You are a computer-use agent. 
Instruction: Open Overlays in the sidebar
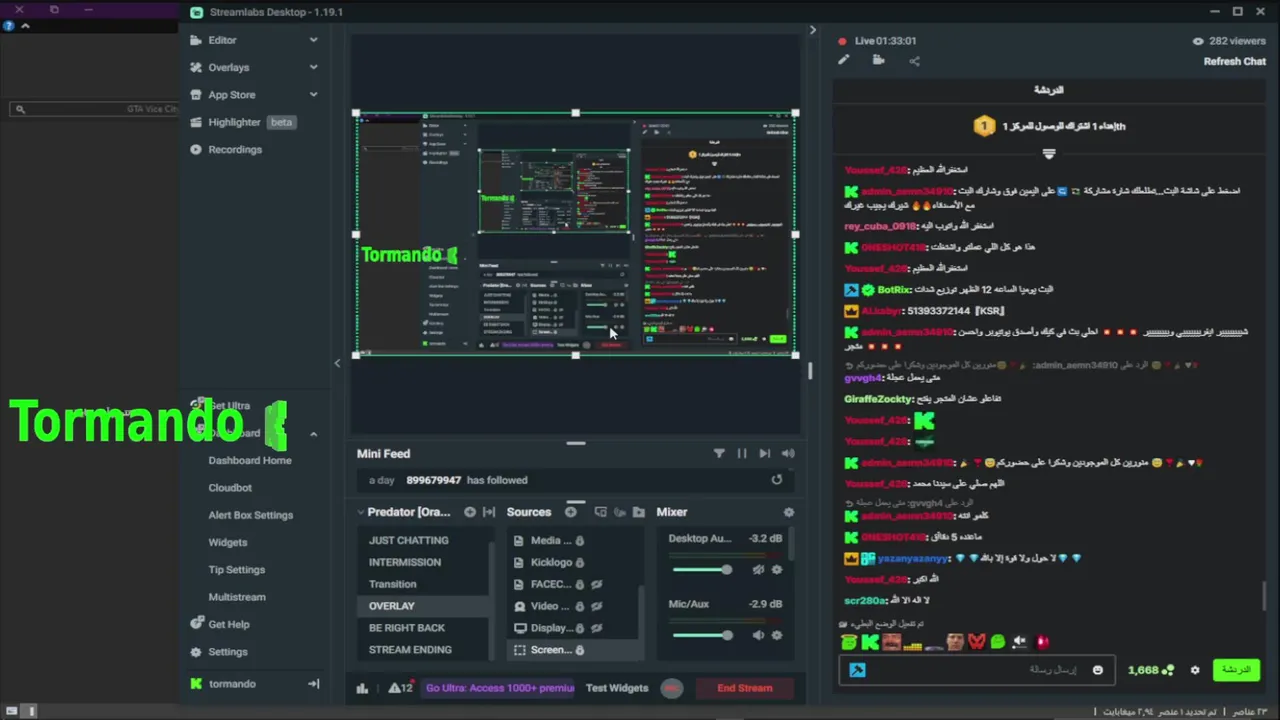(228, 67)
